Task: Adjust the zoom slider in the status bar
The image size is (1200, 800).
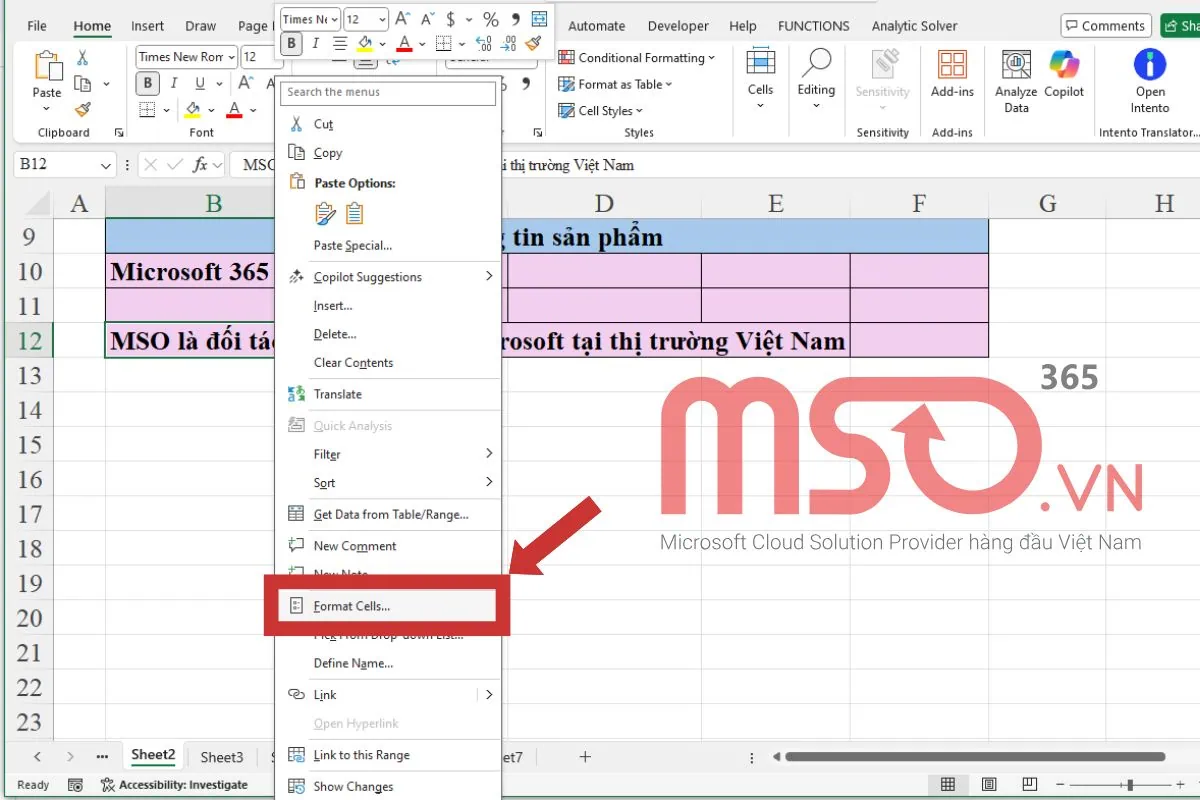Action: 1130,785
